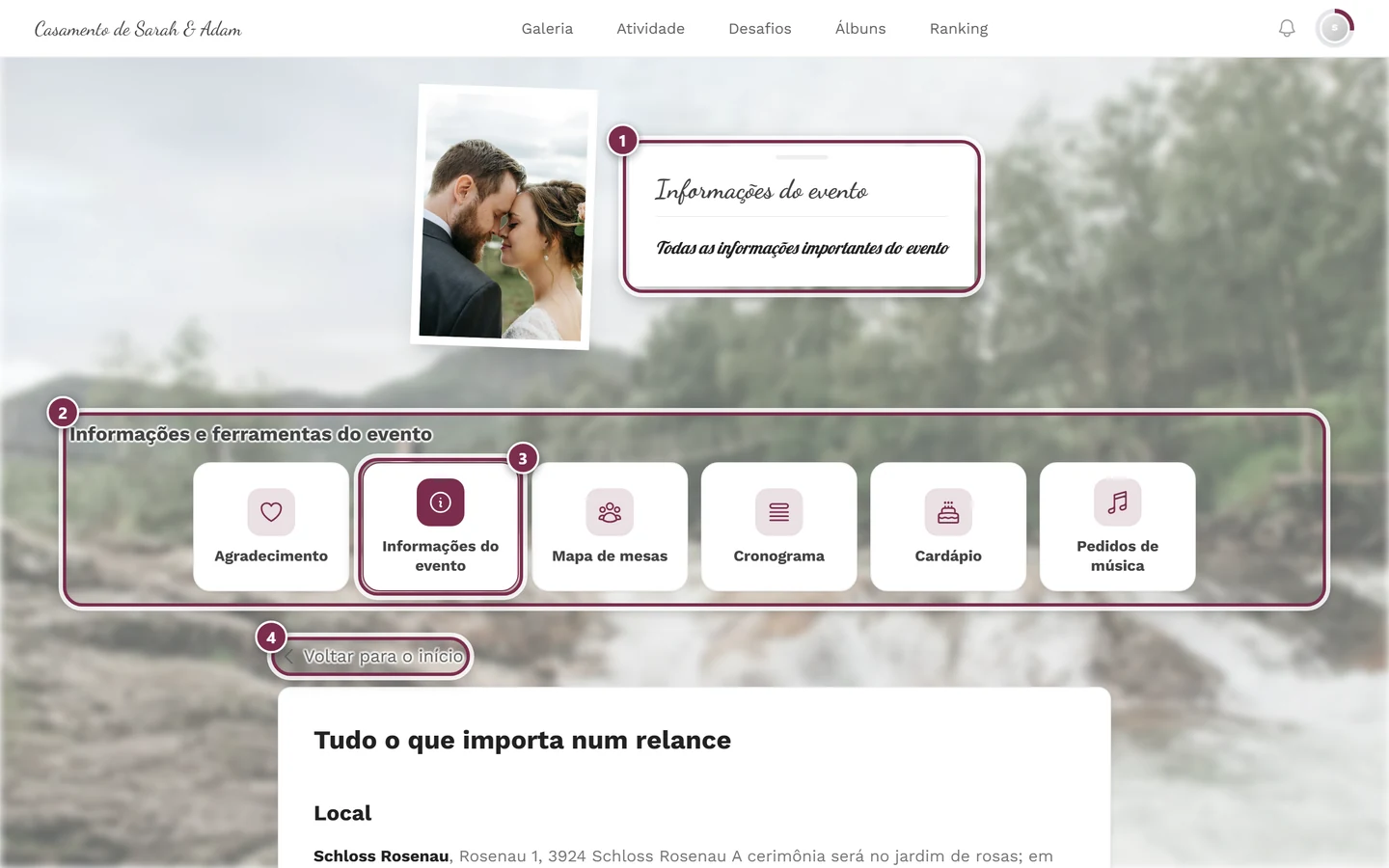
Task: Click the Schloss Rosenau venue name
Action: [381, 856]
